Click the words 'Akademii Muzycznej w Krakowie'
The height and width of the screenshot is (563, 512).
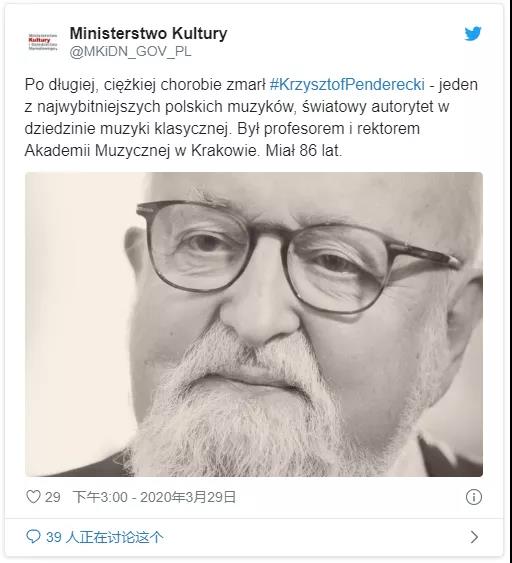coord(141,151)
